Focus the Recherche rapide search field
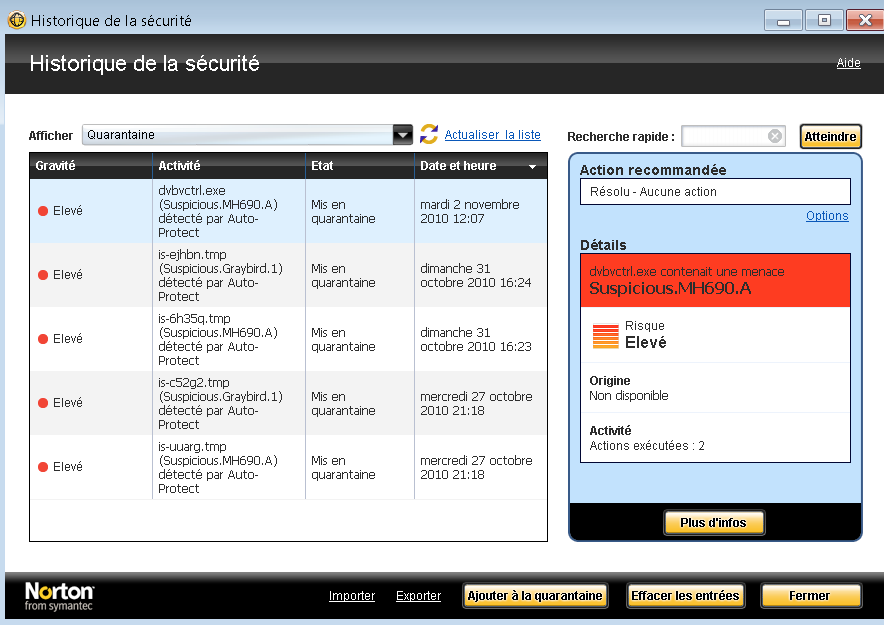The image size is (884, 625). coord(724,137)
